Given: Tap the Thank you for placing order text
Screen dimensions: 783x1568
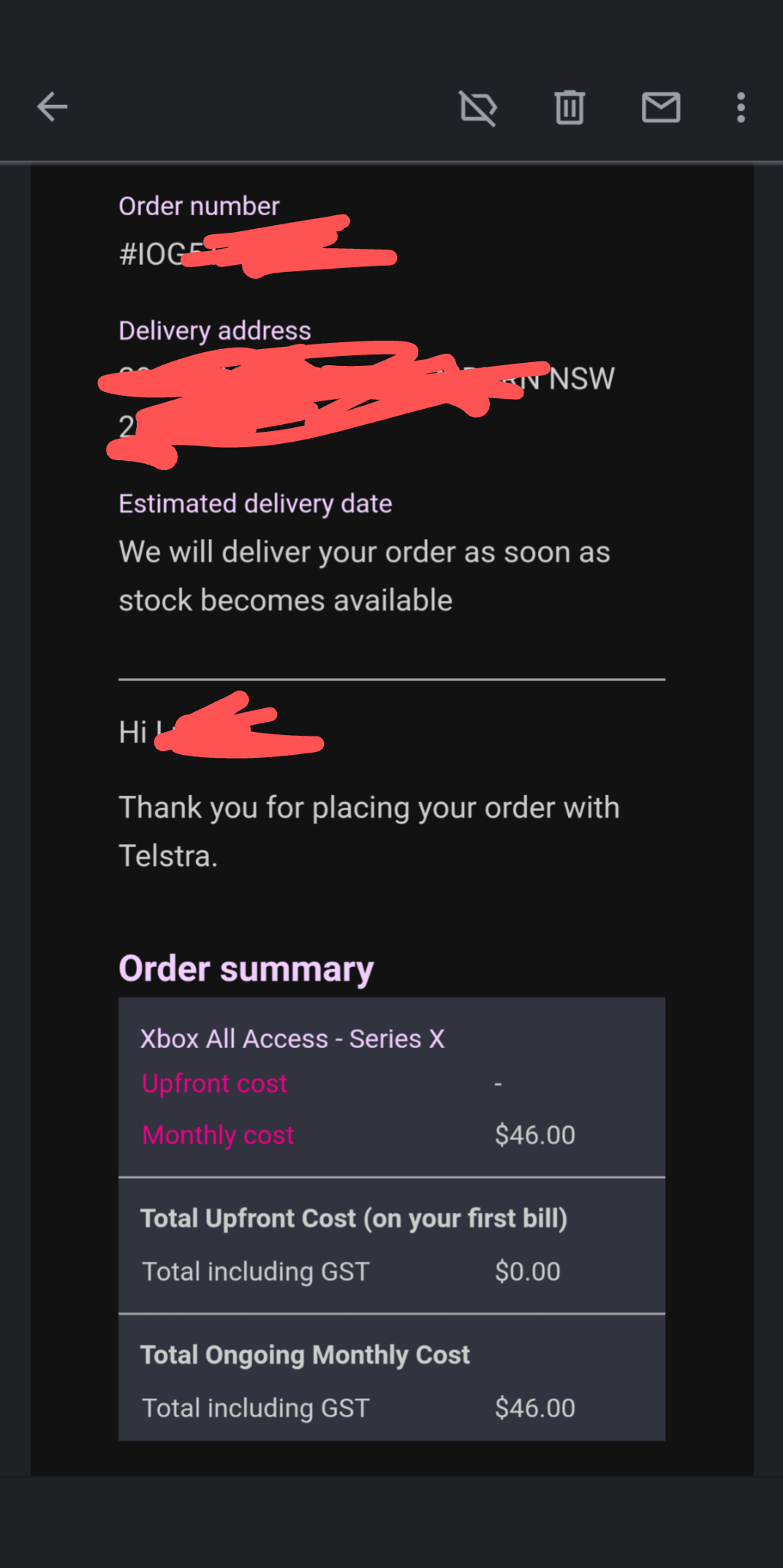Looking at the screenshot, I should (369, 831).
